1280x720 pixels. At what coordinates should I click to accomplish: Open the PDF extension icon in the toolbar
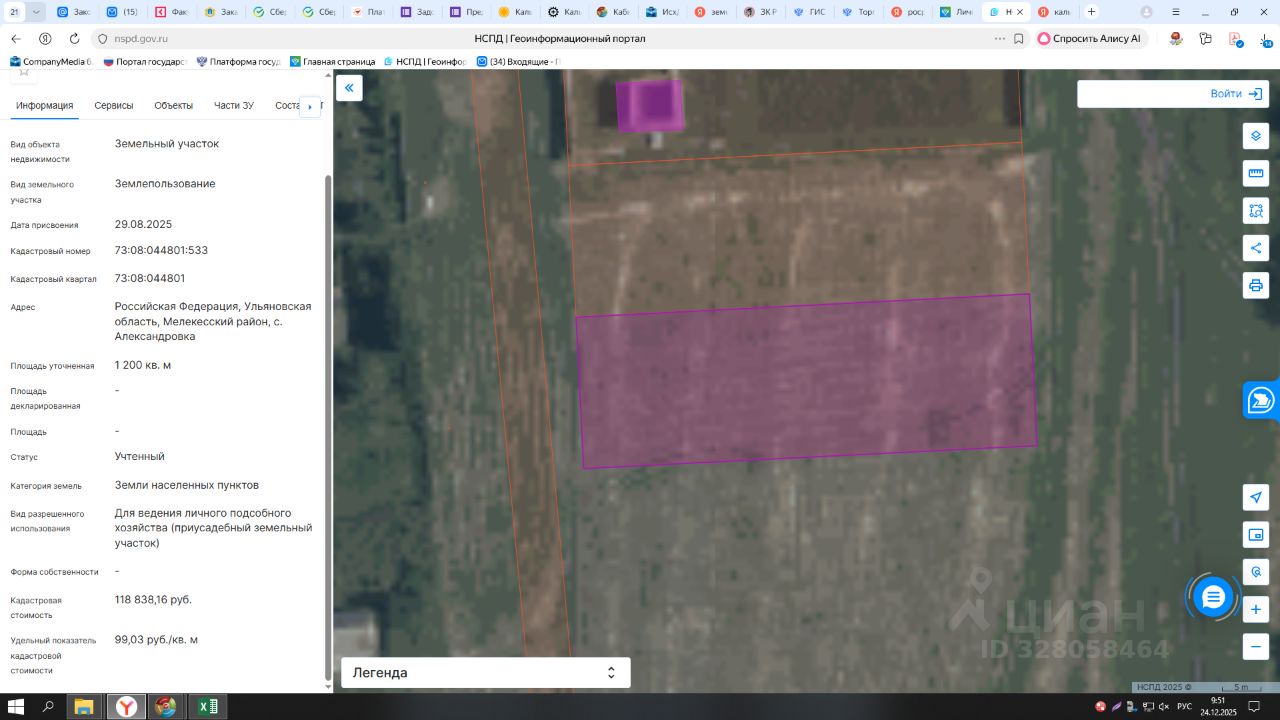(x=1236, y=38)
